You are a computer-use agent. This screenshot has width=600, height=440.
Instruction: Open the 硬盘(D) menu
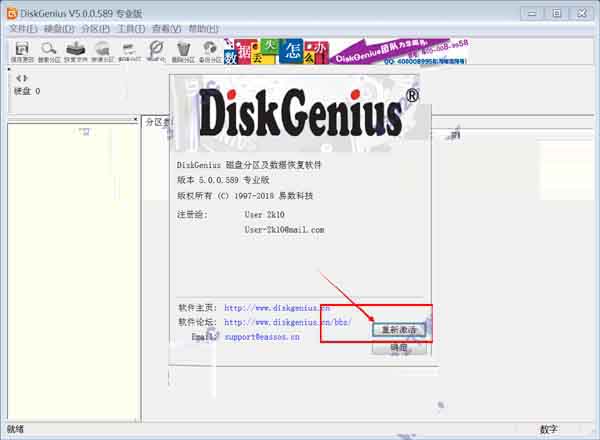[x=59, y=29]
